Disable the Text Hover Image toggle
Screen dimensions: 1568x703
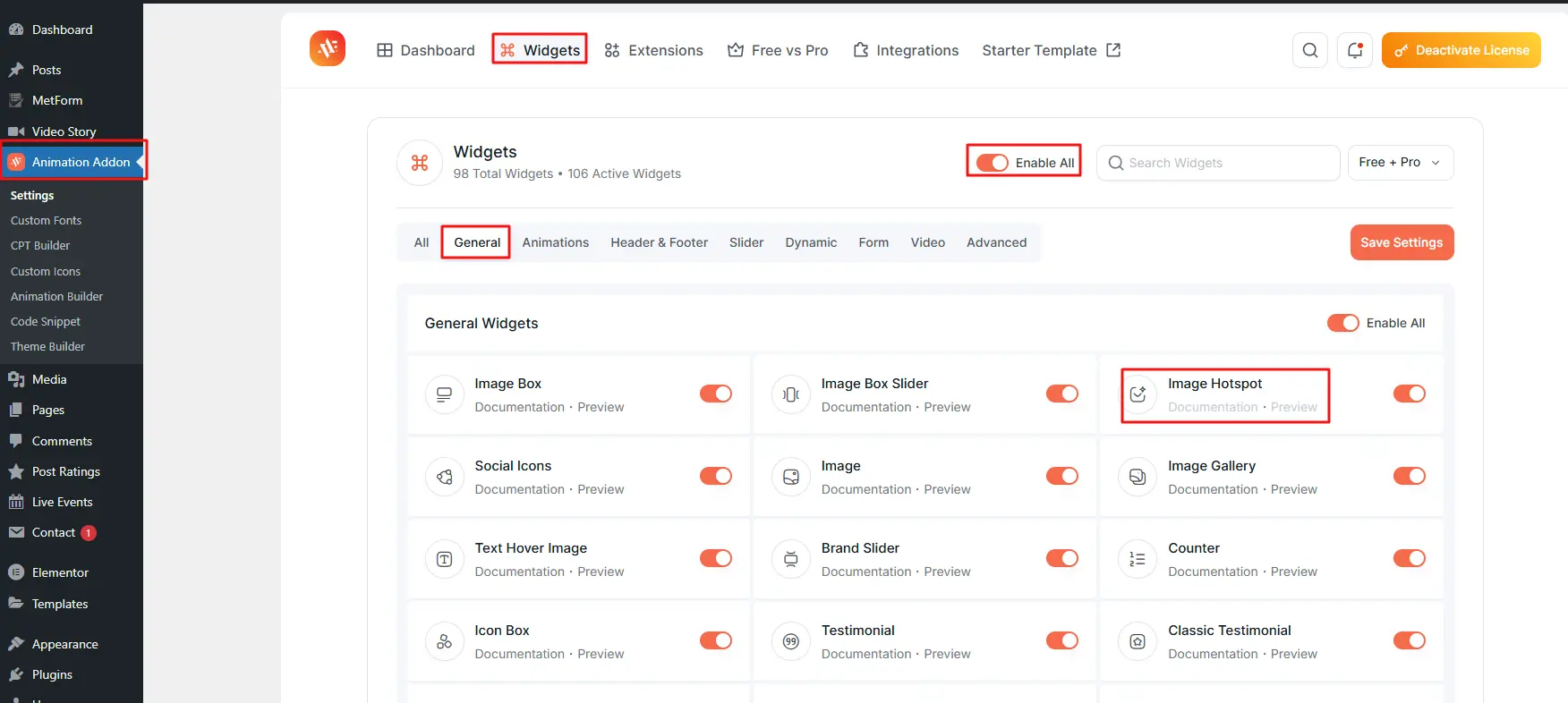click(716, 558)
